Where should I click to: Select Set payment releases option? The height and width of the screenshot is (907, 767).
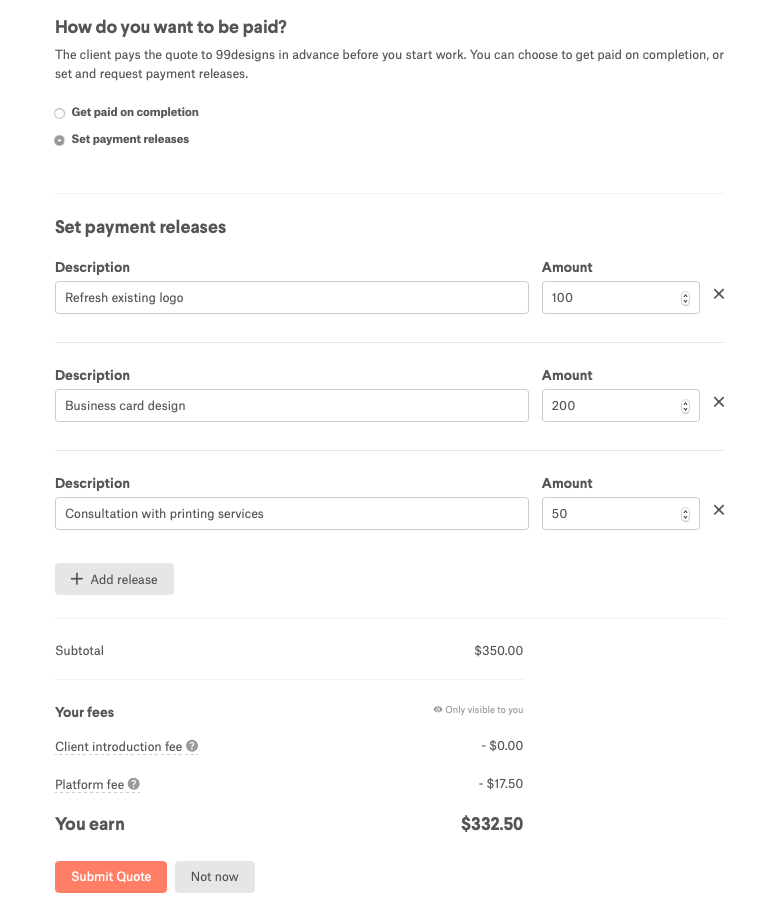tap(60, 140)
